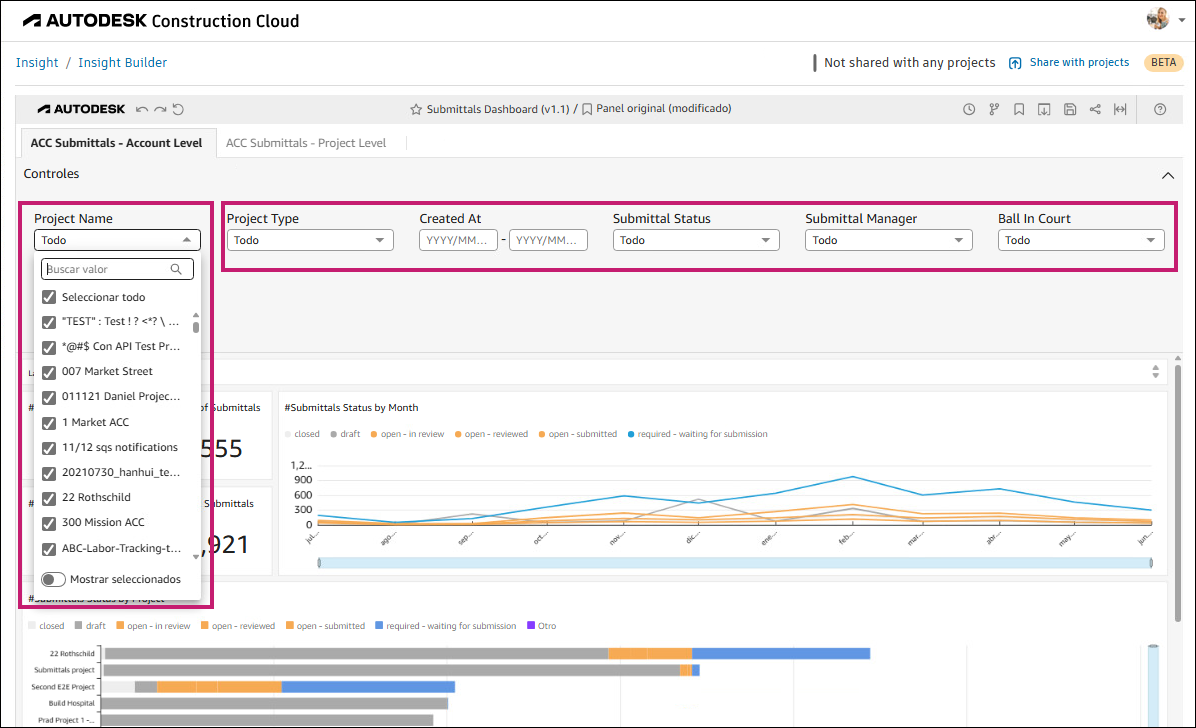This screenshot has width=1196, height=728.
Task: Uncheck Seleccionar todo in the project list
Action: (x=49, y=296)
